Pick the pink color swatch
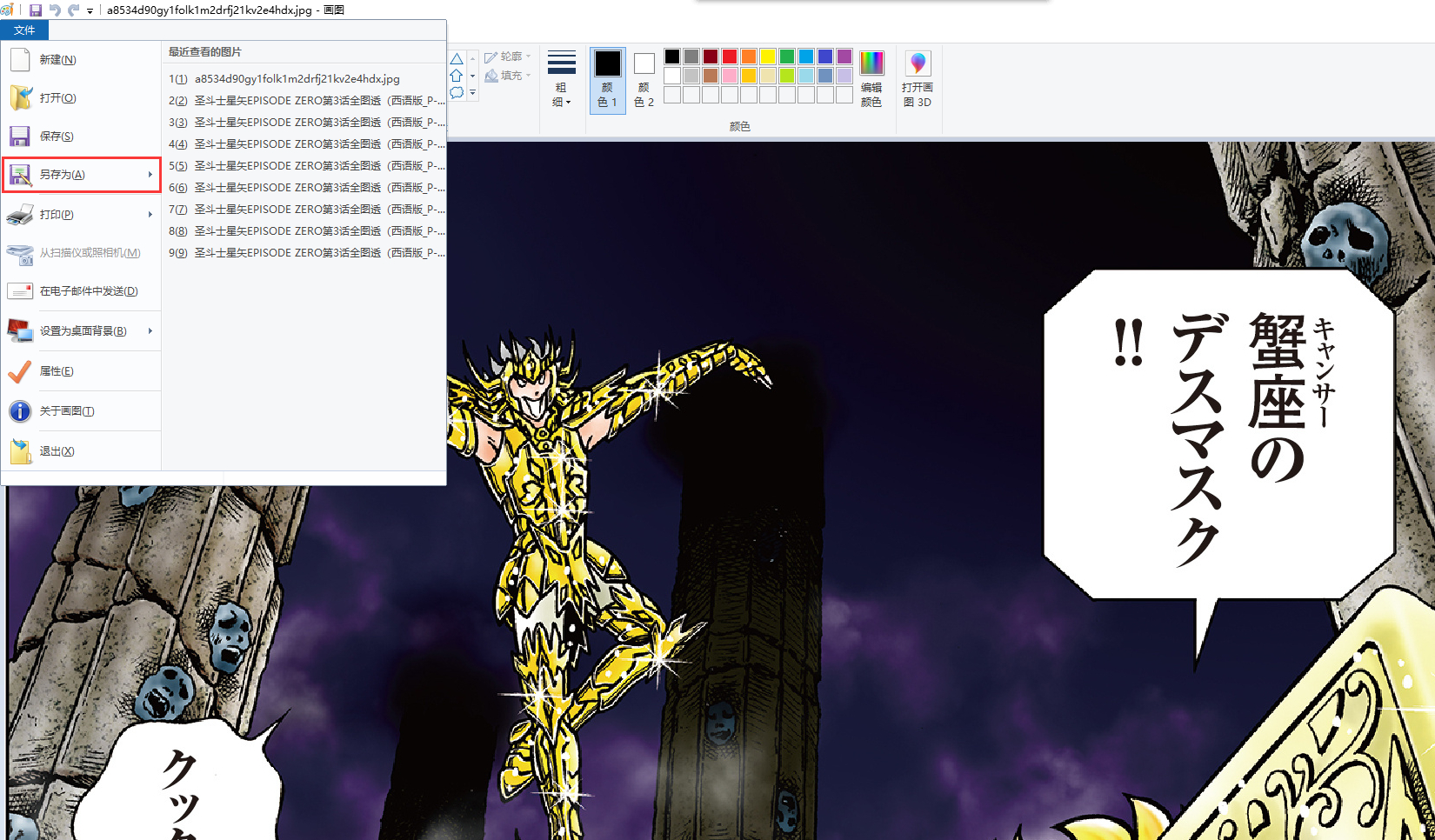The height and width of the screenshot is (840, 1435). click(730, 76)
